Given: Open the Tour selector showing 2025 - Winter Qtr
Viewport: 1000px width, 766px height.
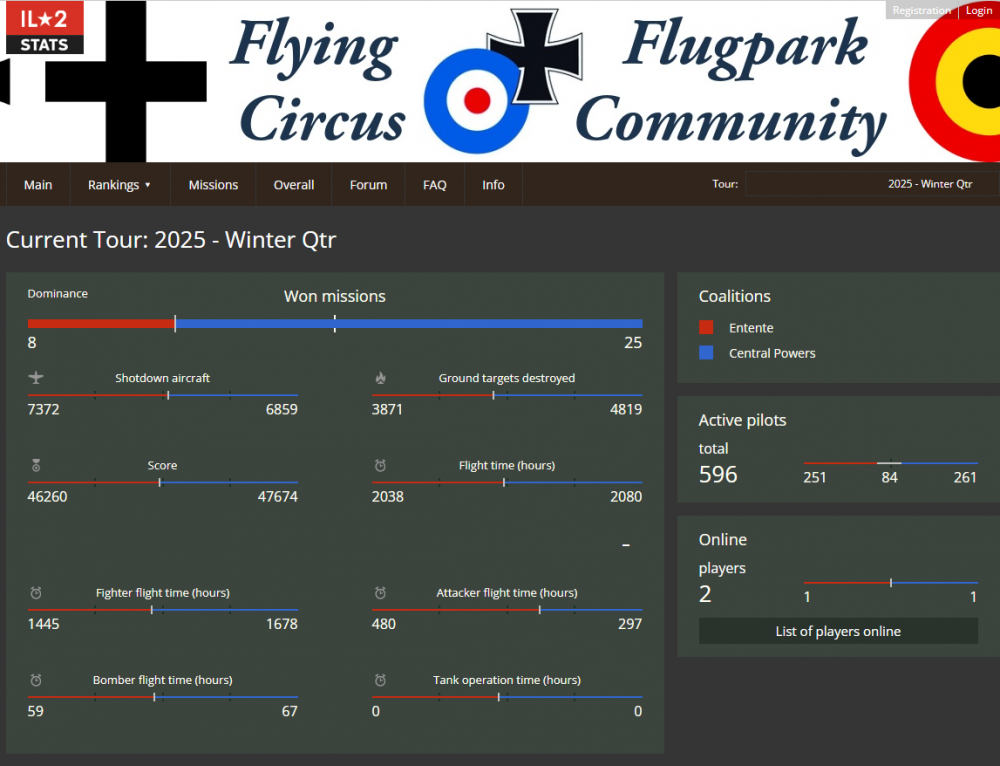Looking at the screenshot, I should click(x=871, y=184).
